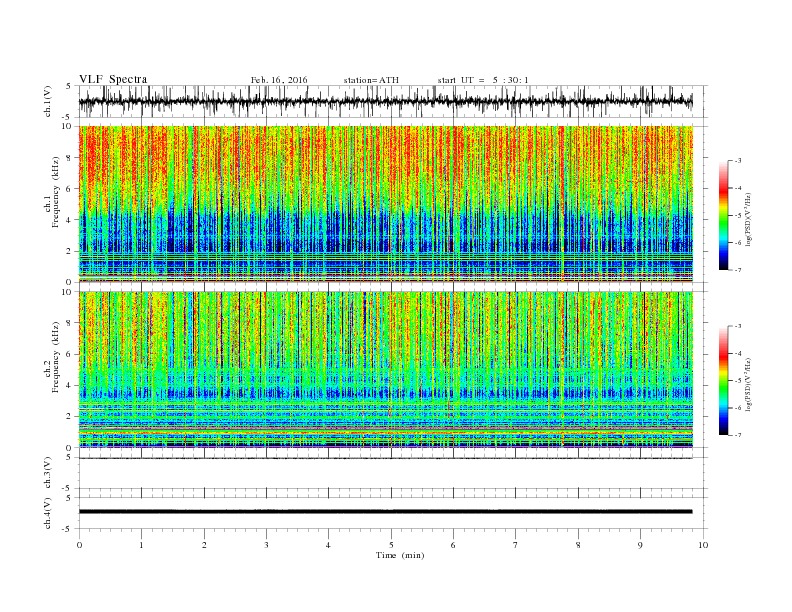Click the ch.2 colorbar "log(PSD)(V²/Hz)" label
Image resolution: width=792 pixels, height=612 pixels.
pyautogui.click(x=748, y=384)
